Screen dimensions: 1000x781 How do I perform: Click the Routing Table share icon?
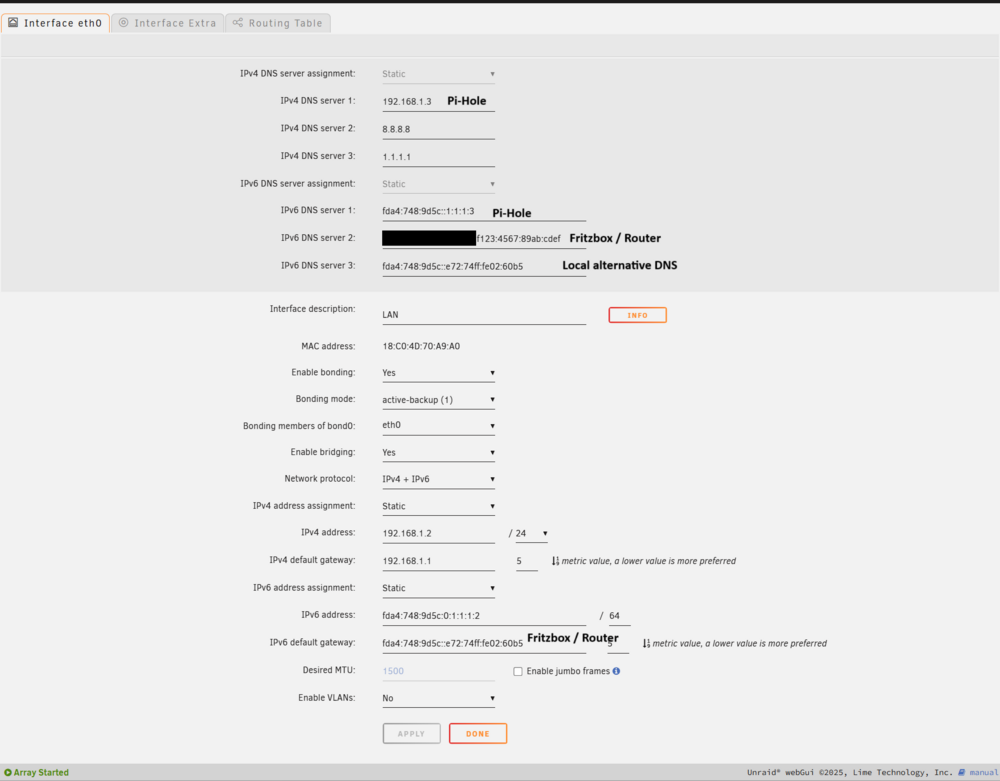pyautogui.click(x=238, y=22)
